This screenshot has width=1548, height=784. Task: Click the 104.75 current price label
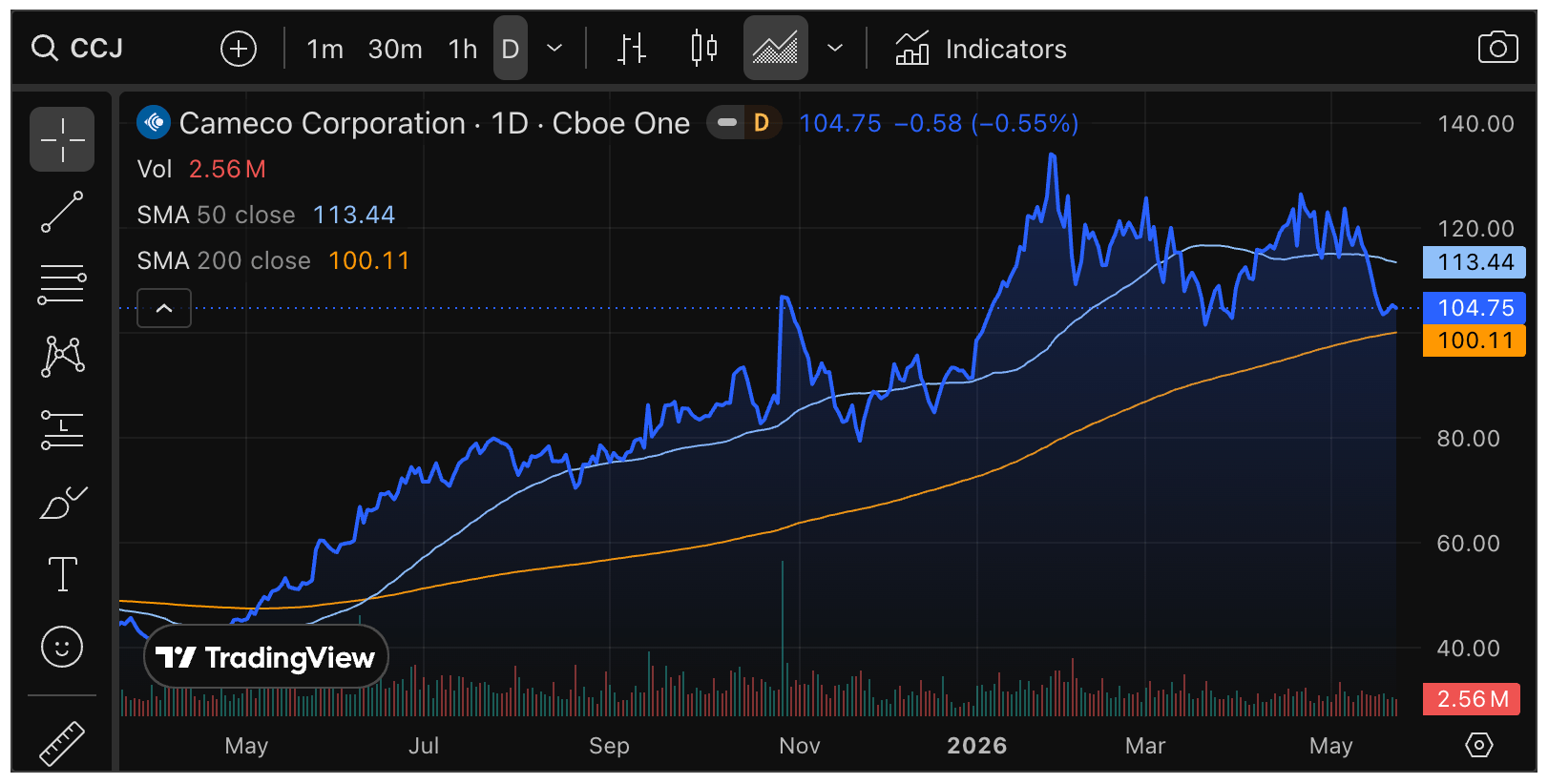click(x=1475, y=308)
